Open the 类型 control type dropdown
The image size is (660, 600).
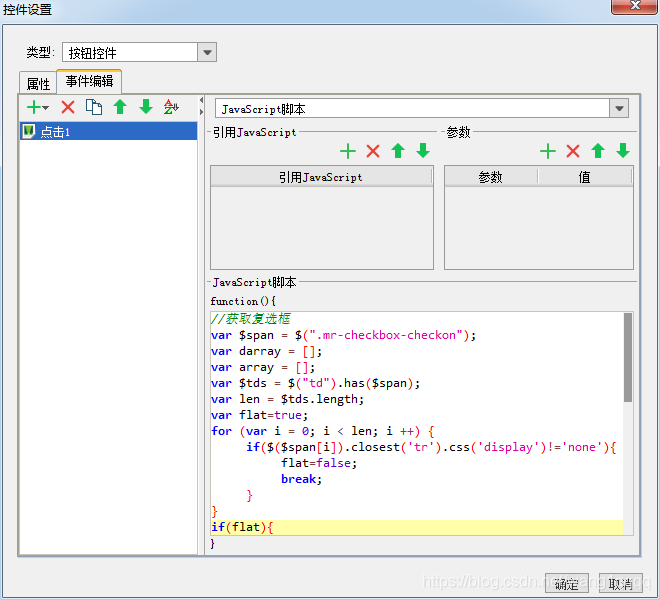coord(207,53)
